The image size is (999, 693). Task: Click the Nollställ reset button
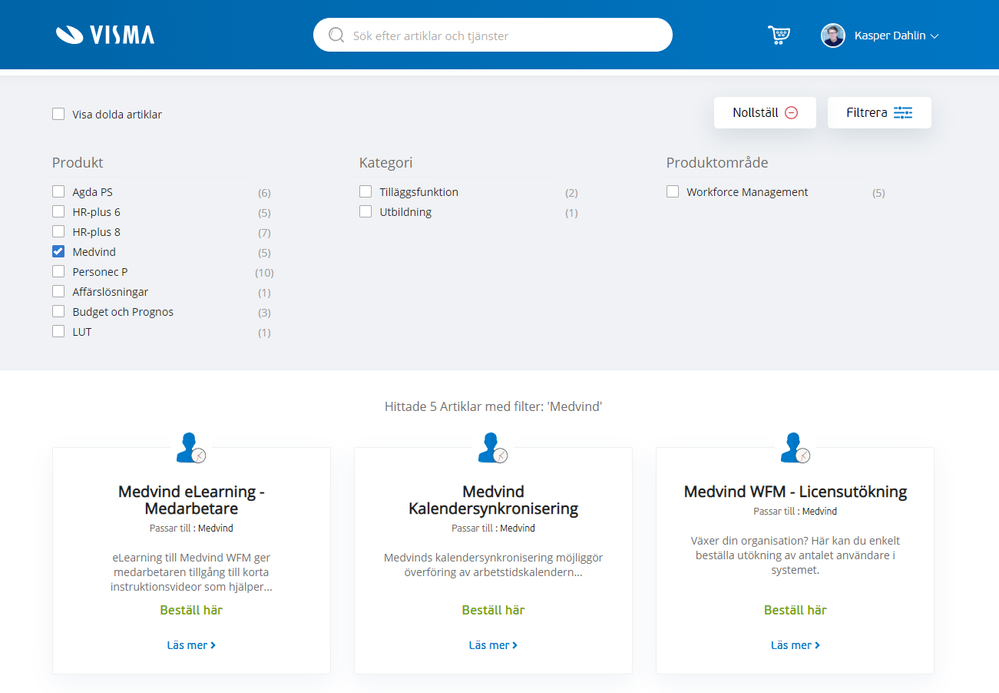pyautogui.click(x=765, y=113)
